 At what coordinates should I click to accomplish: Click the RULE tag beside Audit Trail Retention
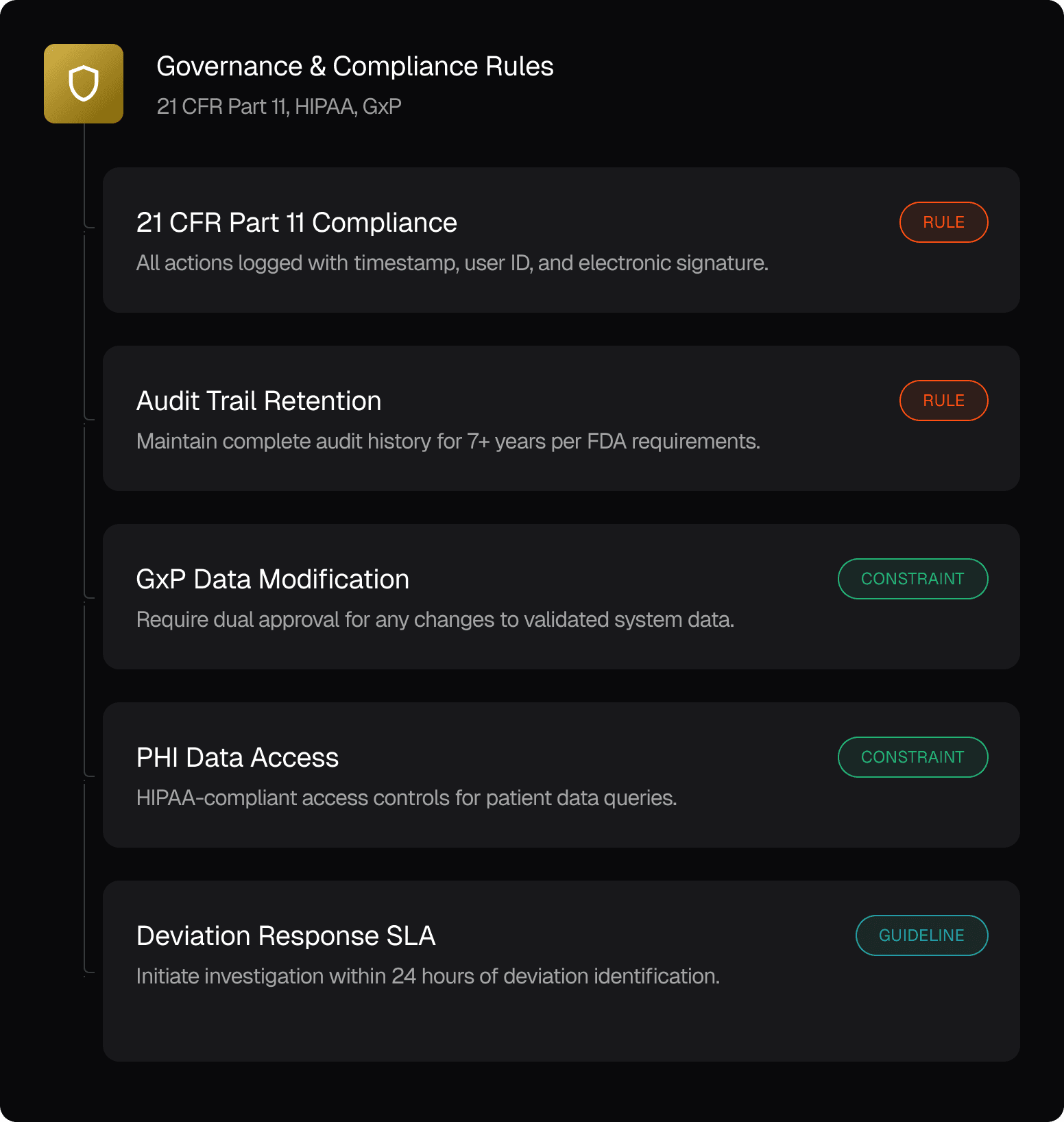click(943, 401)
